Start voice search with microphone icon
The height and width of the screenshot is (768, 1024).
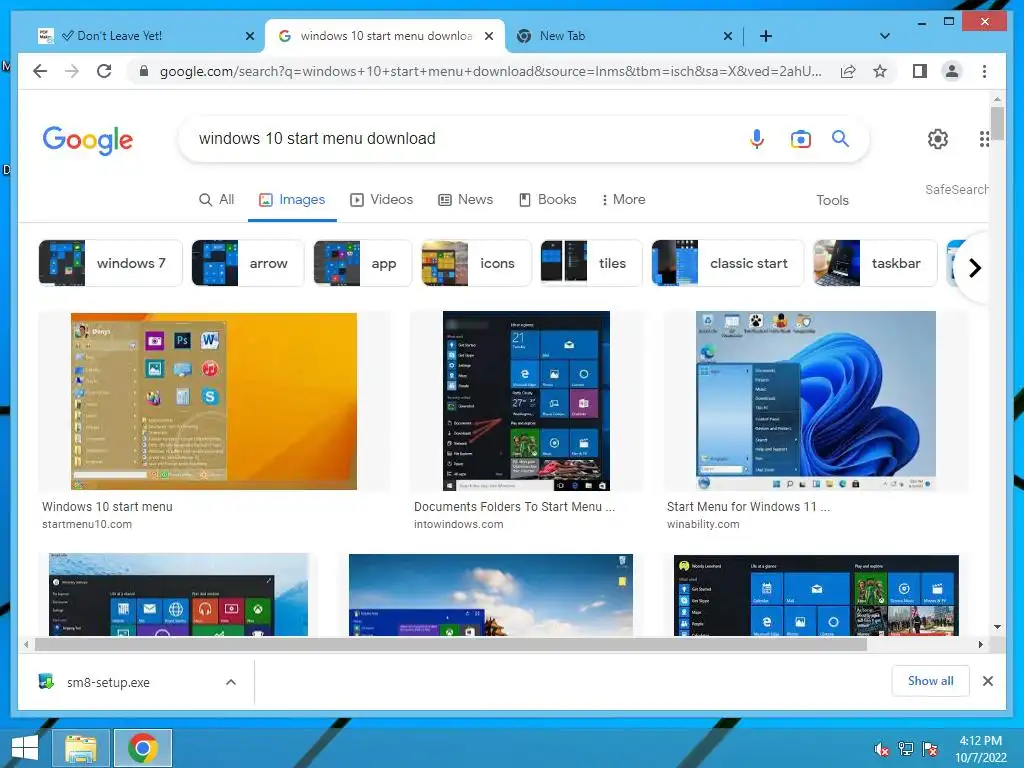click(x=757, y=138)
